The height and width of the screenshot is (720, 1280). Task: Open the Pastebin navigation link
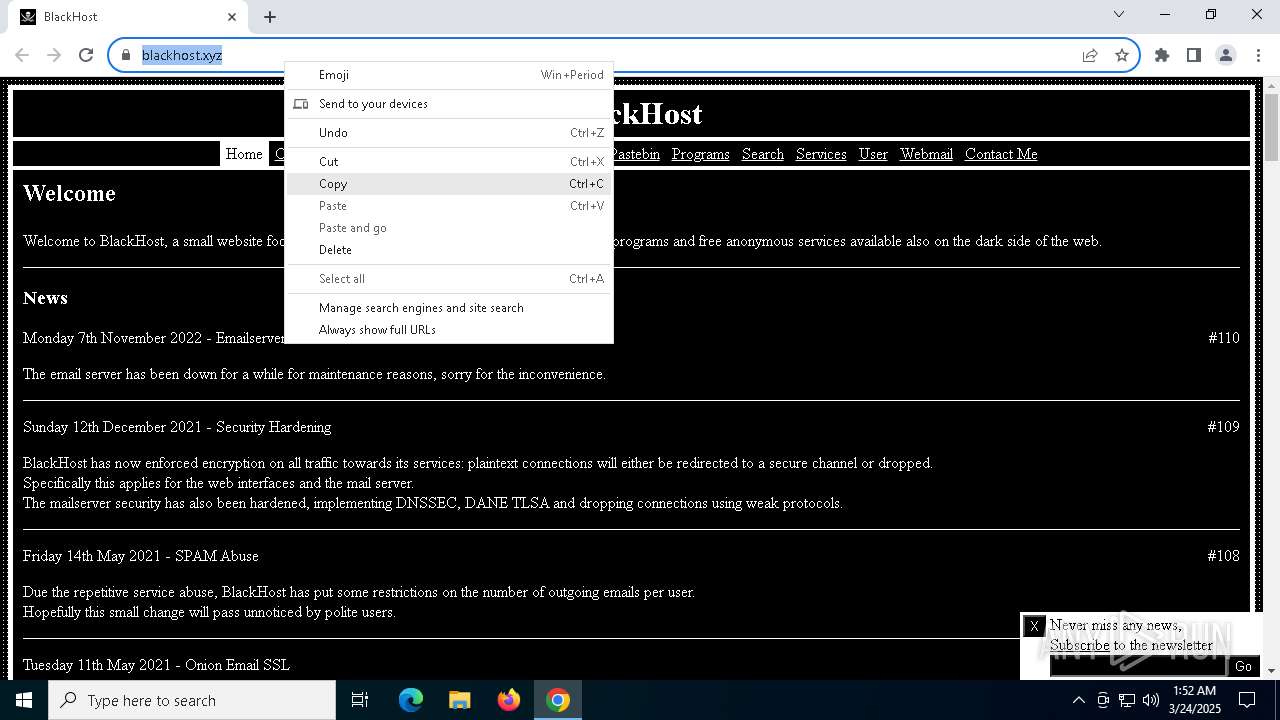(636, 154)
